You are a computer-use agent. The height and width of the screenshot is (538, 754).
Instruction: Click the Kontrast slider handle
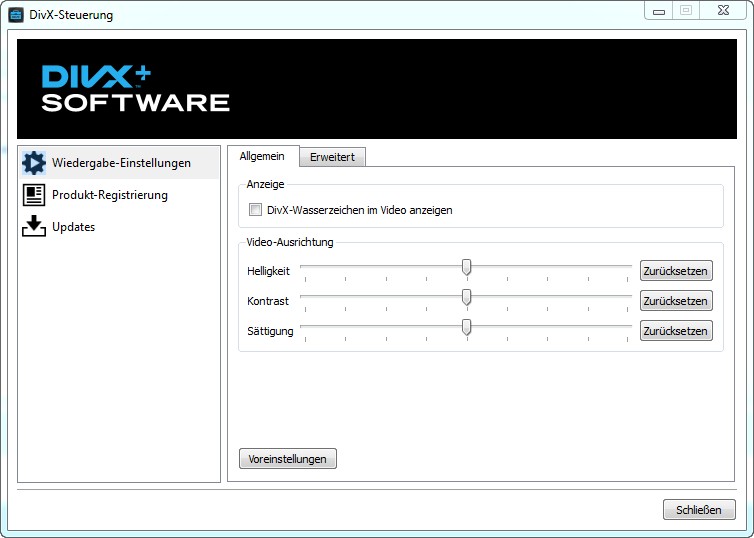pos(466,297)
